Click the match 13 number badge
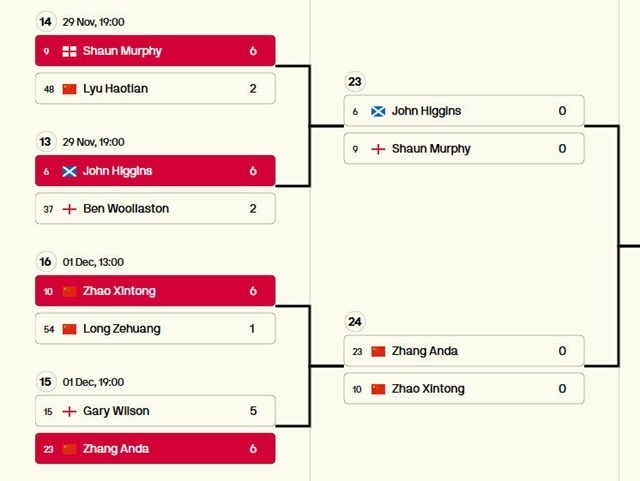 (x=45, y=142)
